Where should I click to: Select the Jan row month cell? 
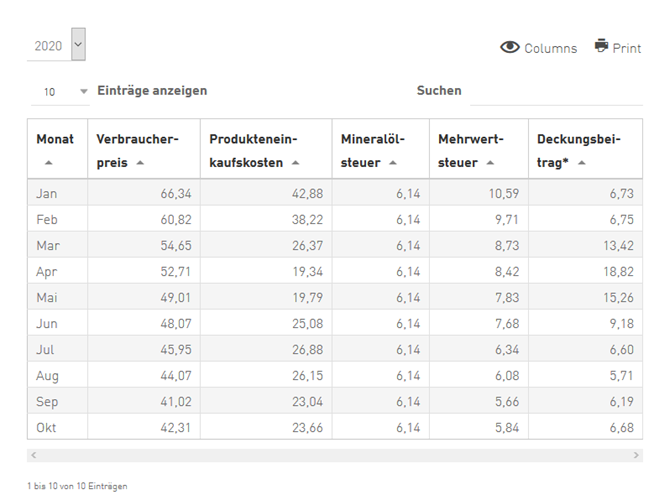(x=58, y=193)
